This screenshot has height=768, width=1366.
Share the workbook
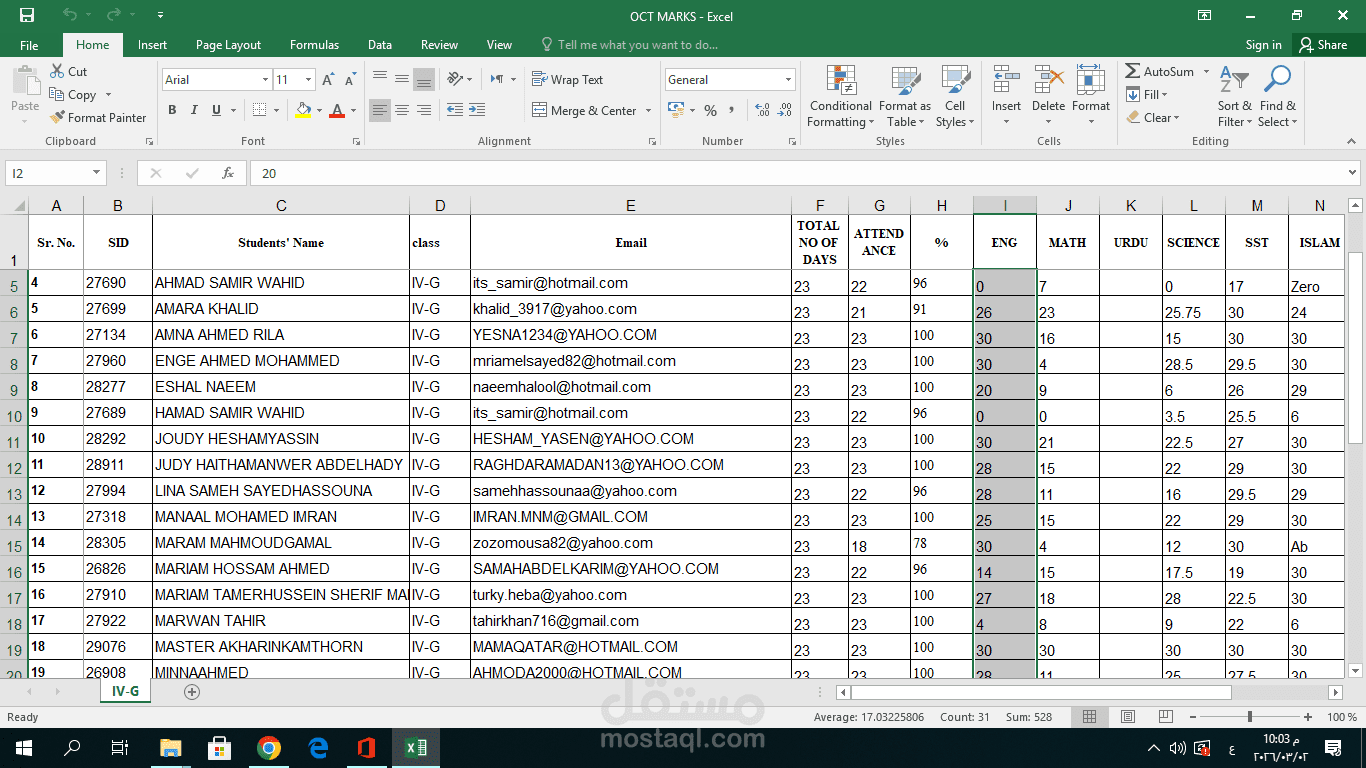1322,45
